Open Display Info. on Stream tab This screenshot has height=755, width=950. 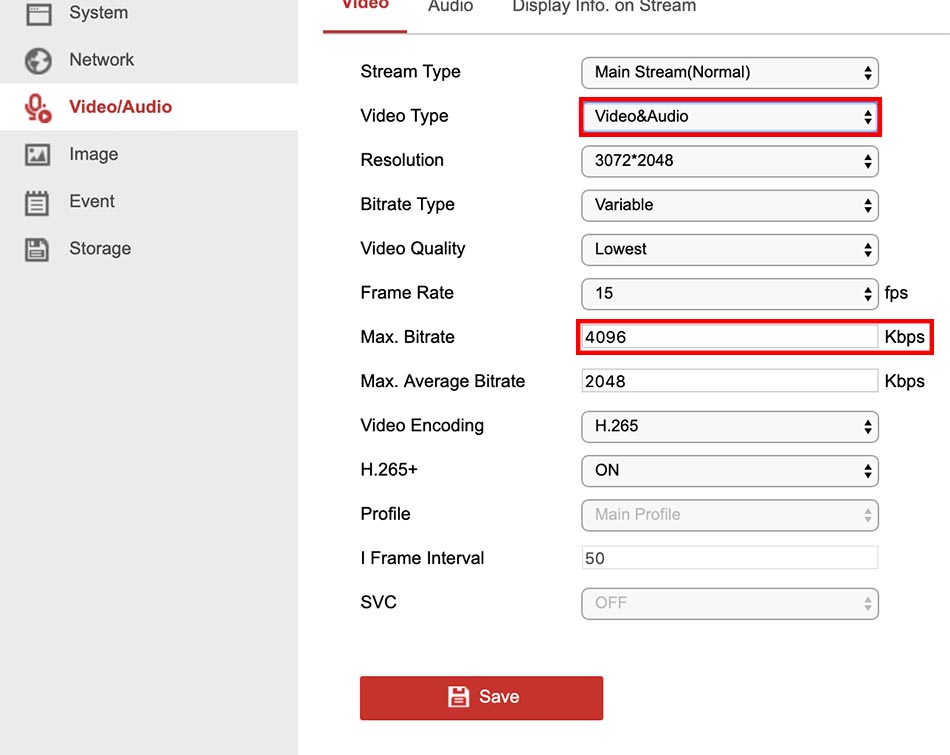(604, 7)
